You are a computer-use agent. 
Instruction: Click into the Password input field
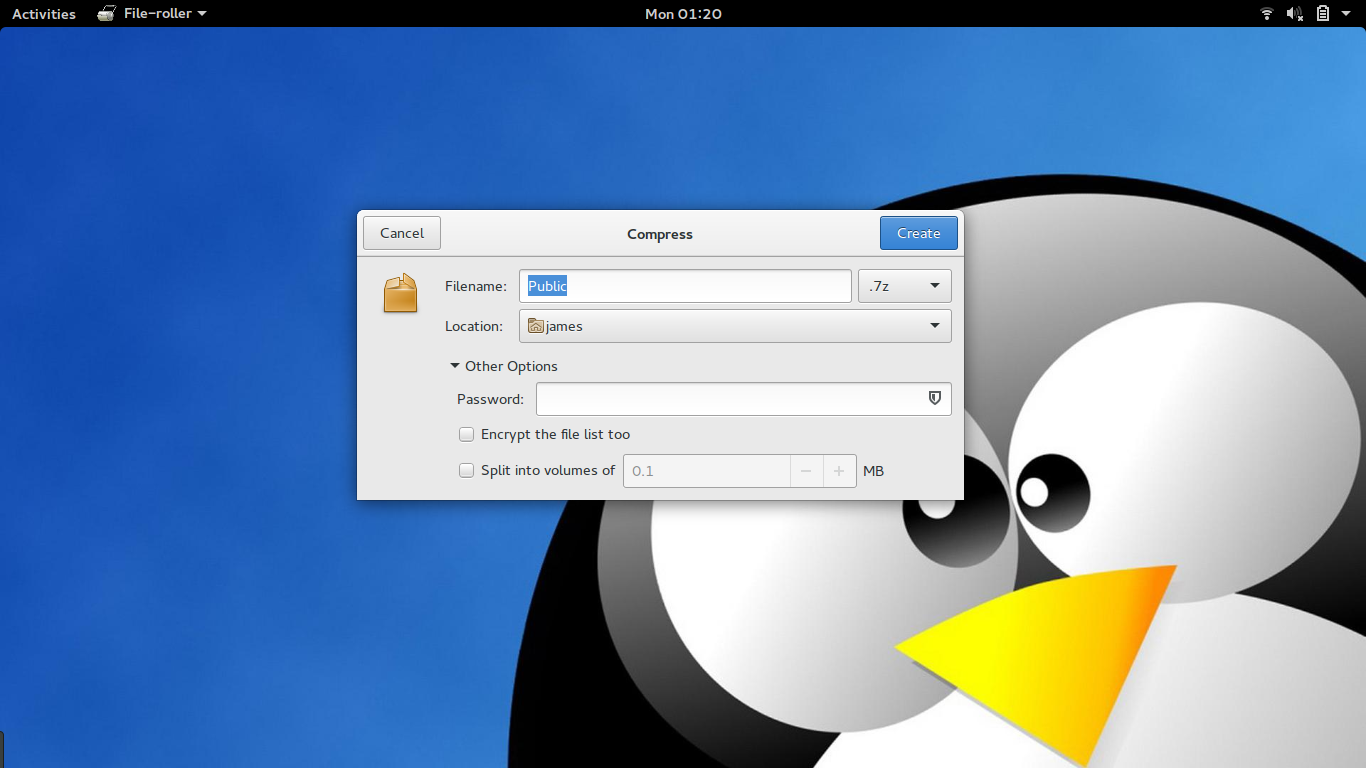[x=743, y=399]
